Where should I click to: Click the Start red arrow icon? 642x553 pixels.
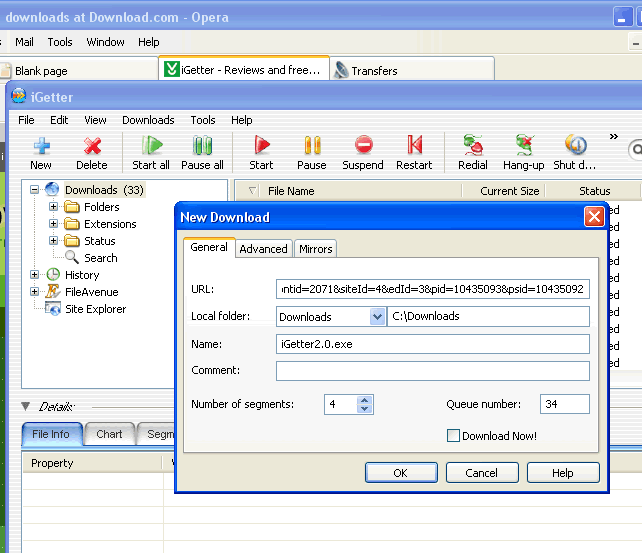click(261, 145)
